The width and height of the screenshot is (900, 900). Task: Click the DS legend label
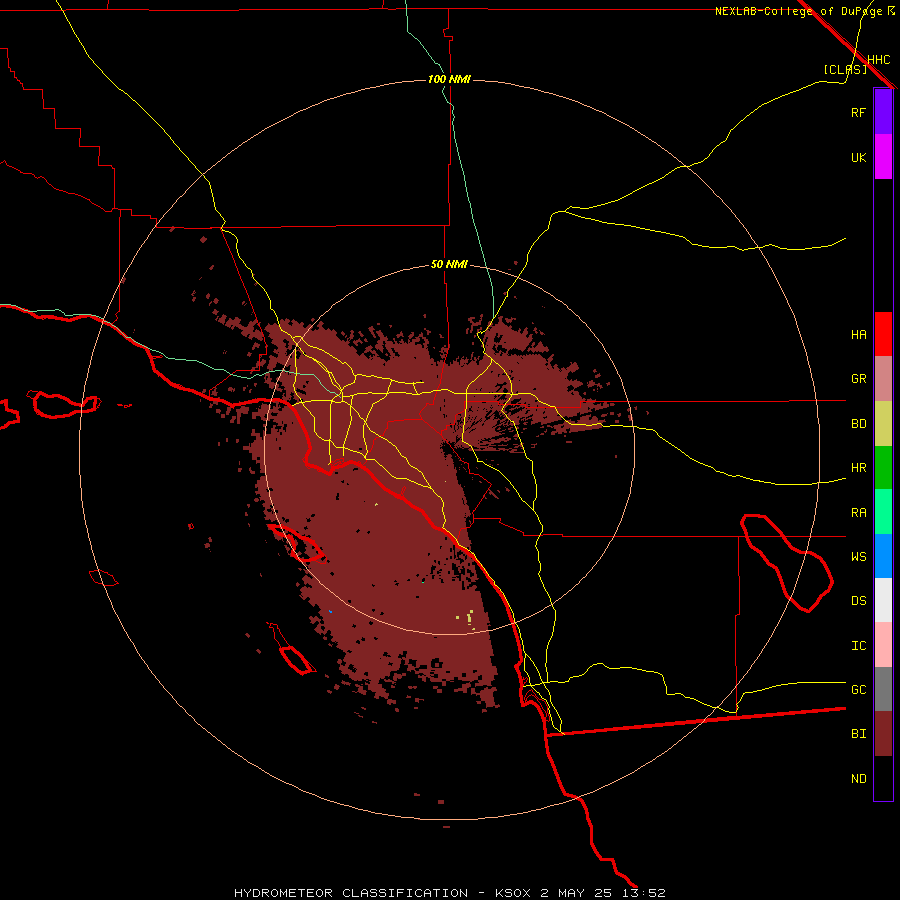click(858, 601)
